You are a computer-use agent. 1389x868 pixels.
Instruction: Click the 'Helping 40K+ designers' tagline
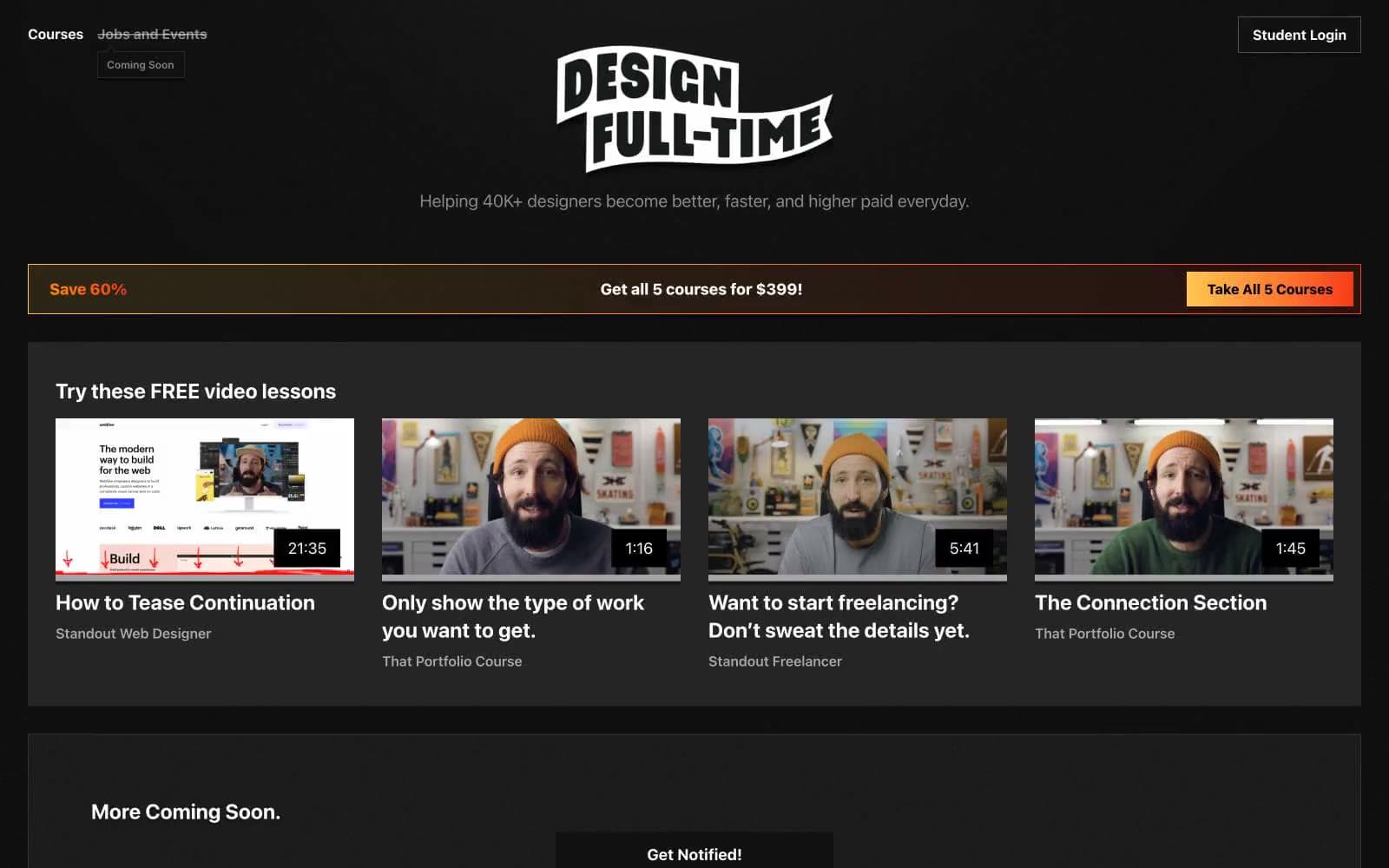pyautogui.click(x=694, y=201)
